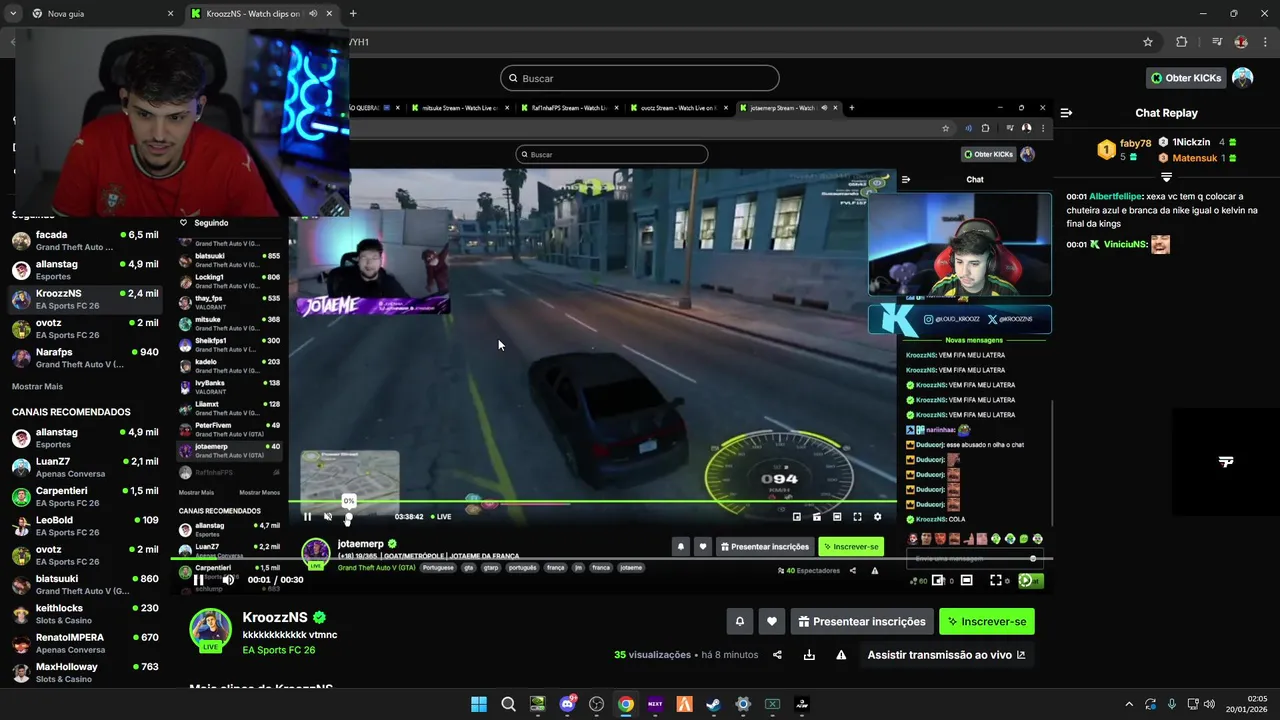Bookmark this page with star icon
The width and height of the screenshot is (1280, 720).
[1148, 42]
